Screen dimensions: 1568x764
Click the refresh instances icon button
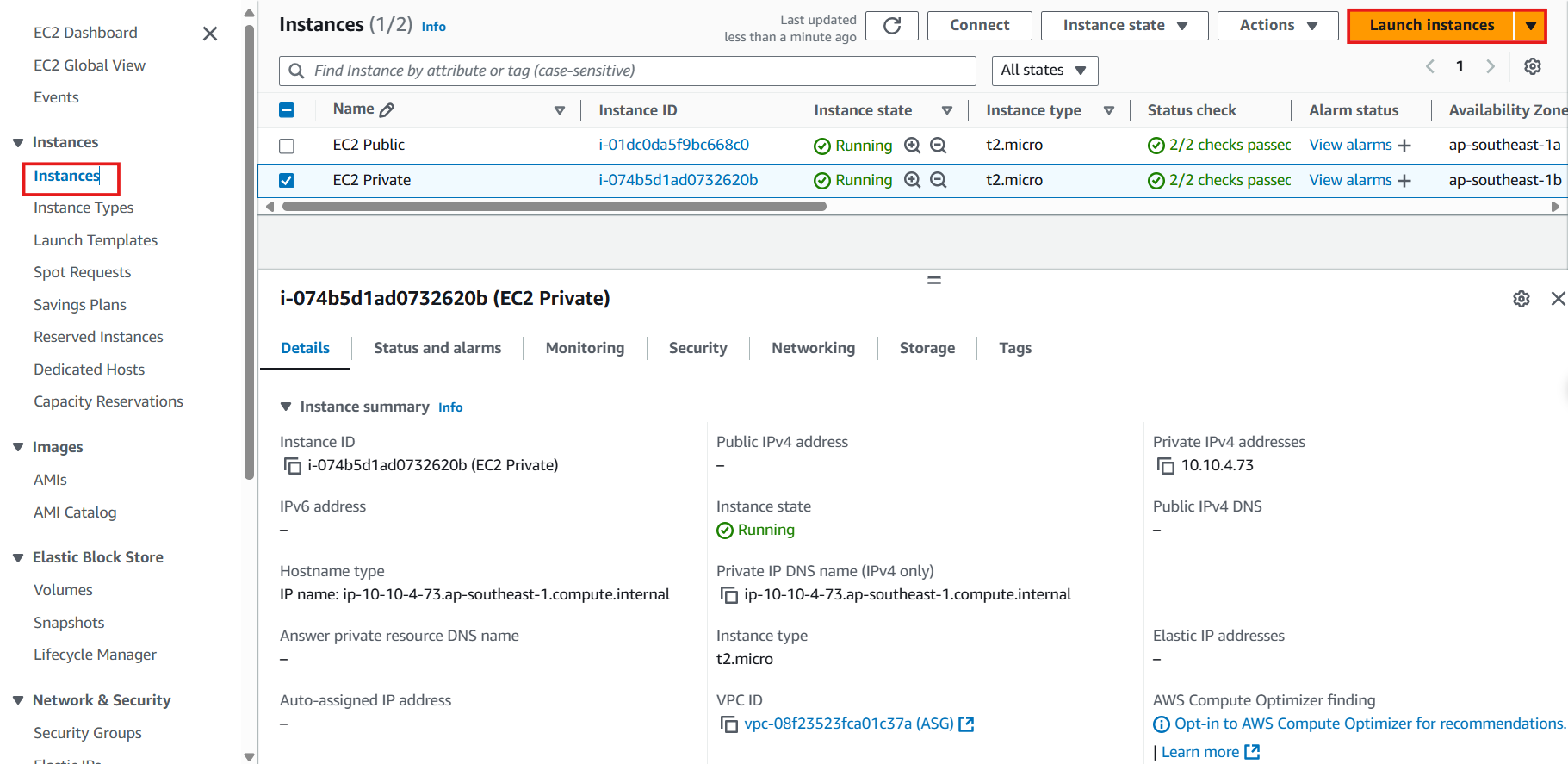[x=891, y=26]
